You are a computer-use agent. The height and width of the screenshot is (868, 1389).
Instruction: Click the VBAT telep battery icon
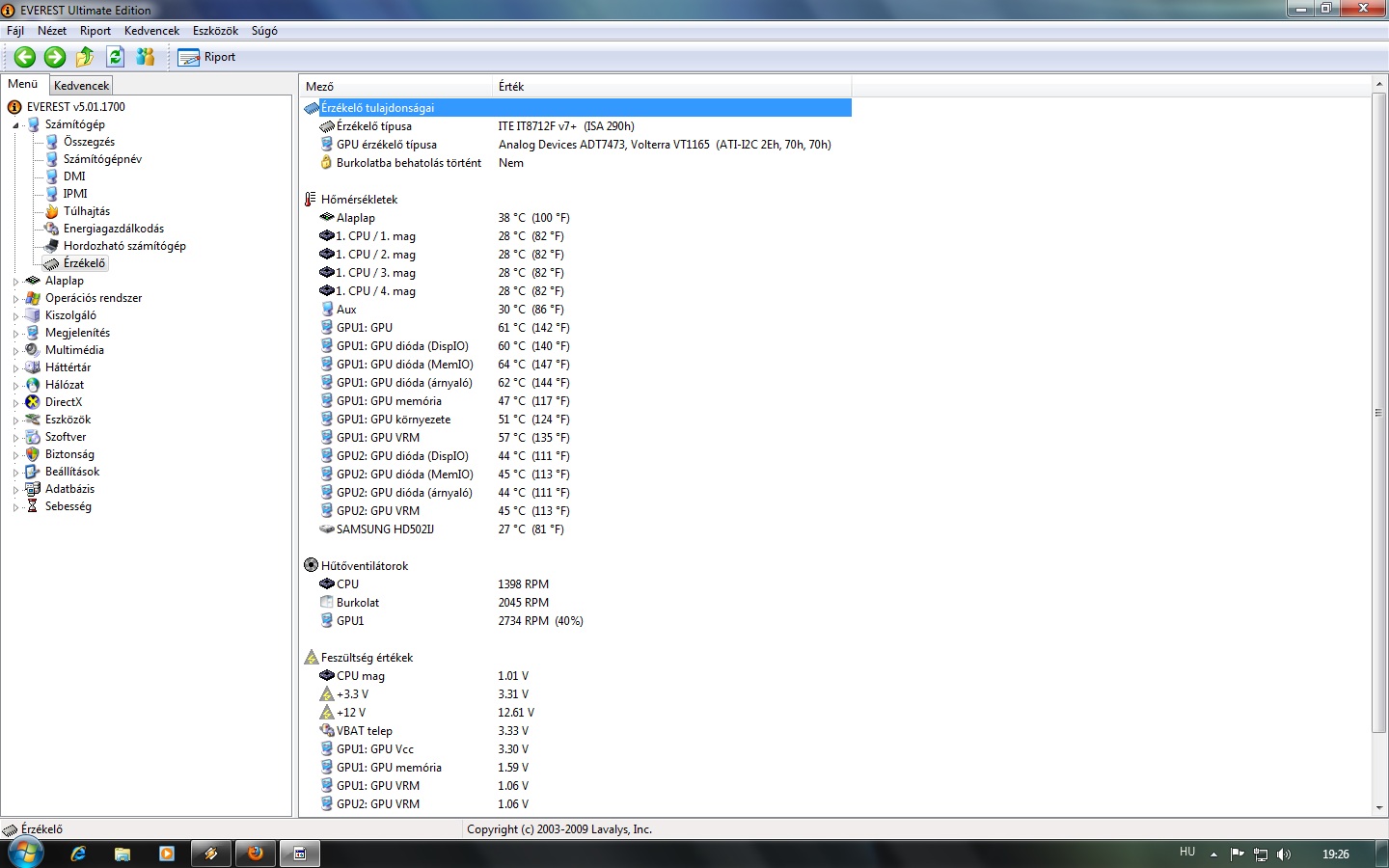(327, 731)
